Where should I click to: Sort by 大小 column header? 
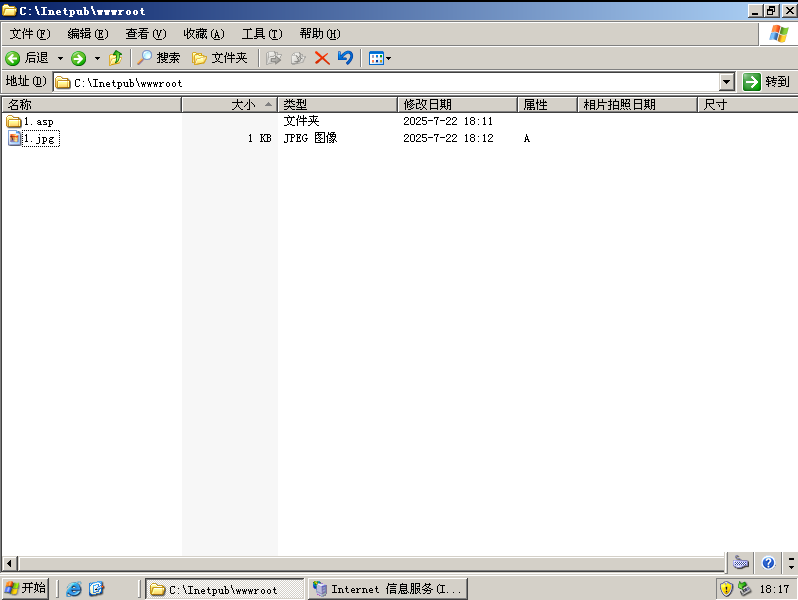point(230,105)
